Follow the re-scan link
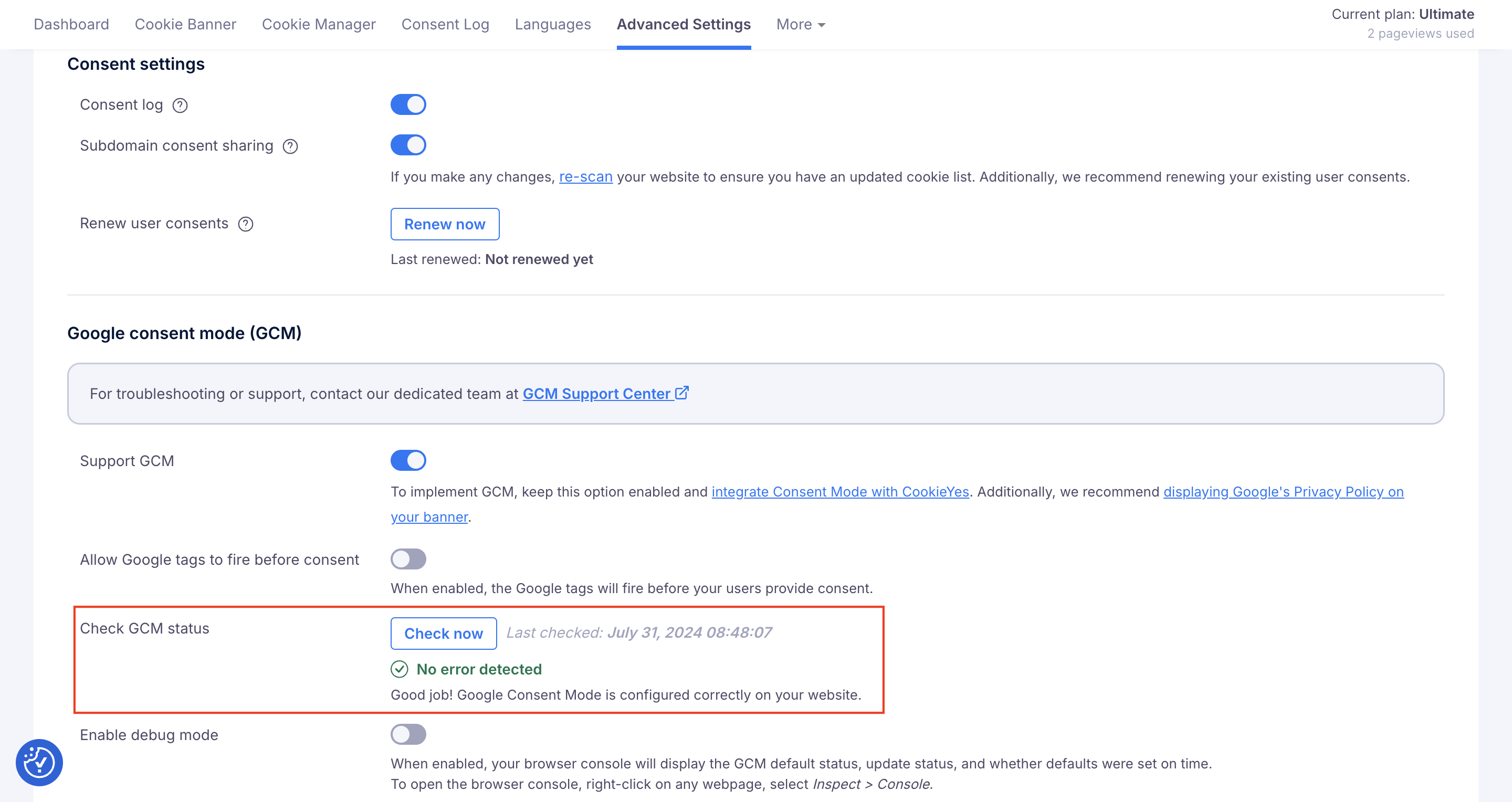This screenshot has width=1512, height=802. tap(585, 177)
